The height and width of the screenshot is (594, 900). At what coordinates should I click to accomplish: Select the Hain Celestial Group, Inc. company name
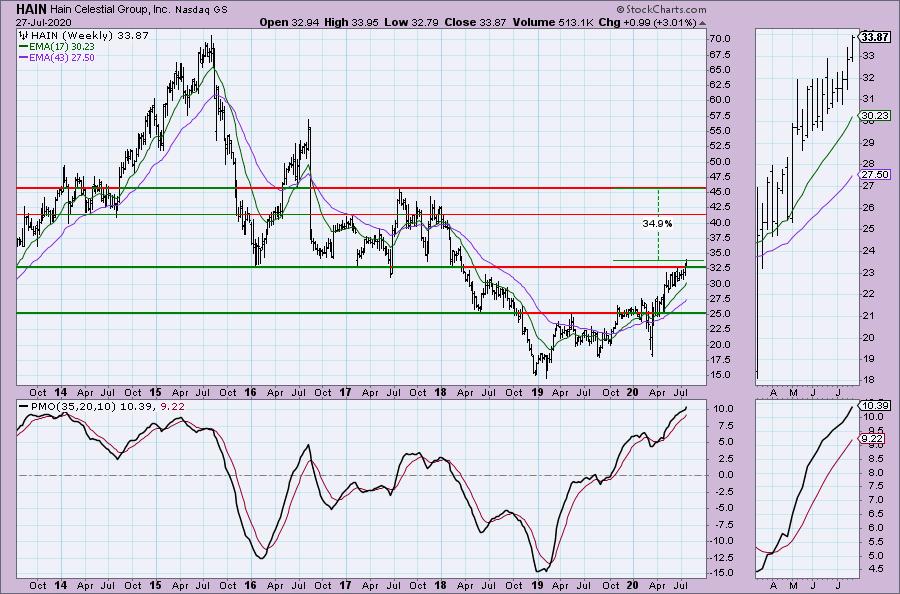[112, 10]
